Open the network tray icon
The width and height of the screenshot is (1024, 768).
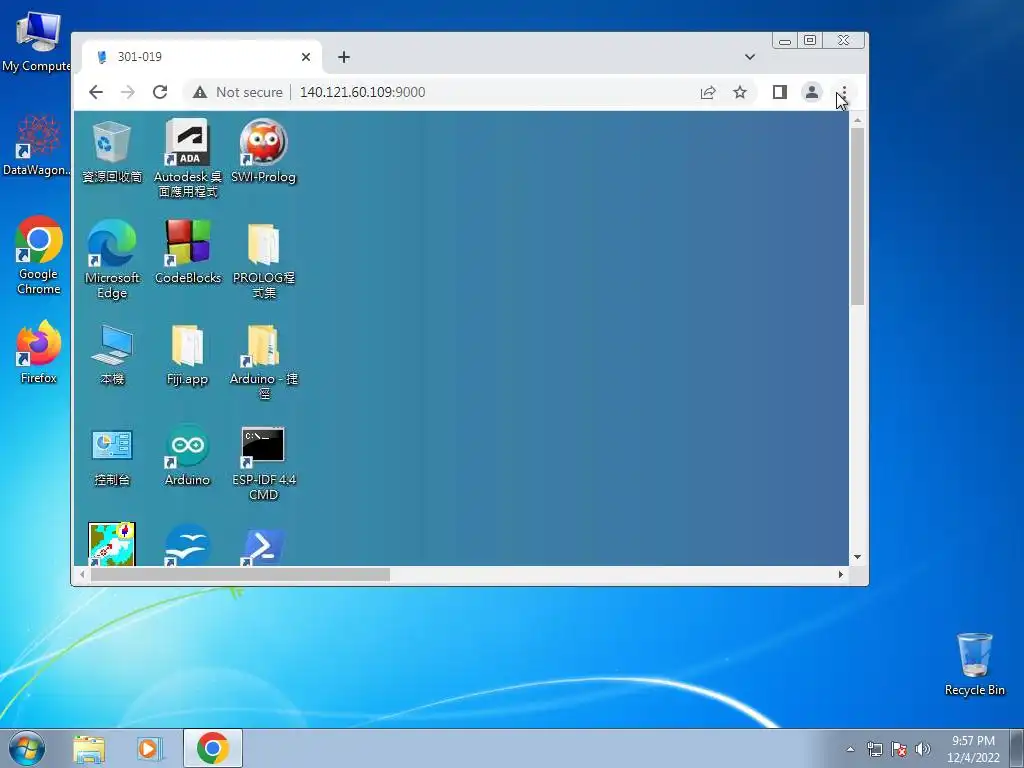(x=874, y=749)
